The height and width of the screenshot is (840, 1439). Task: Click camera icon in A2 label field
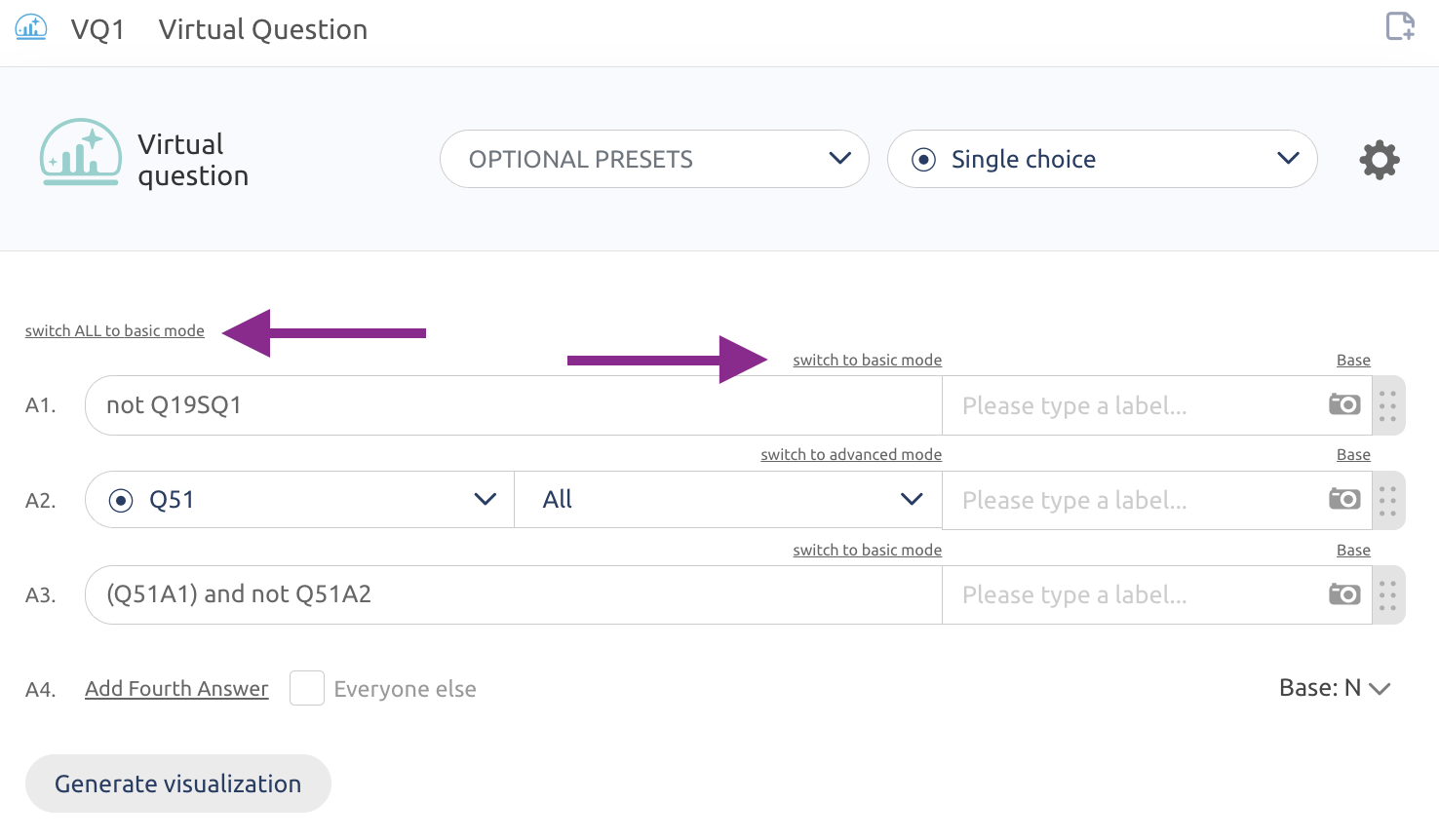tap(1344, 499)
